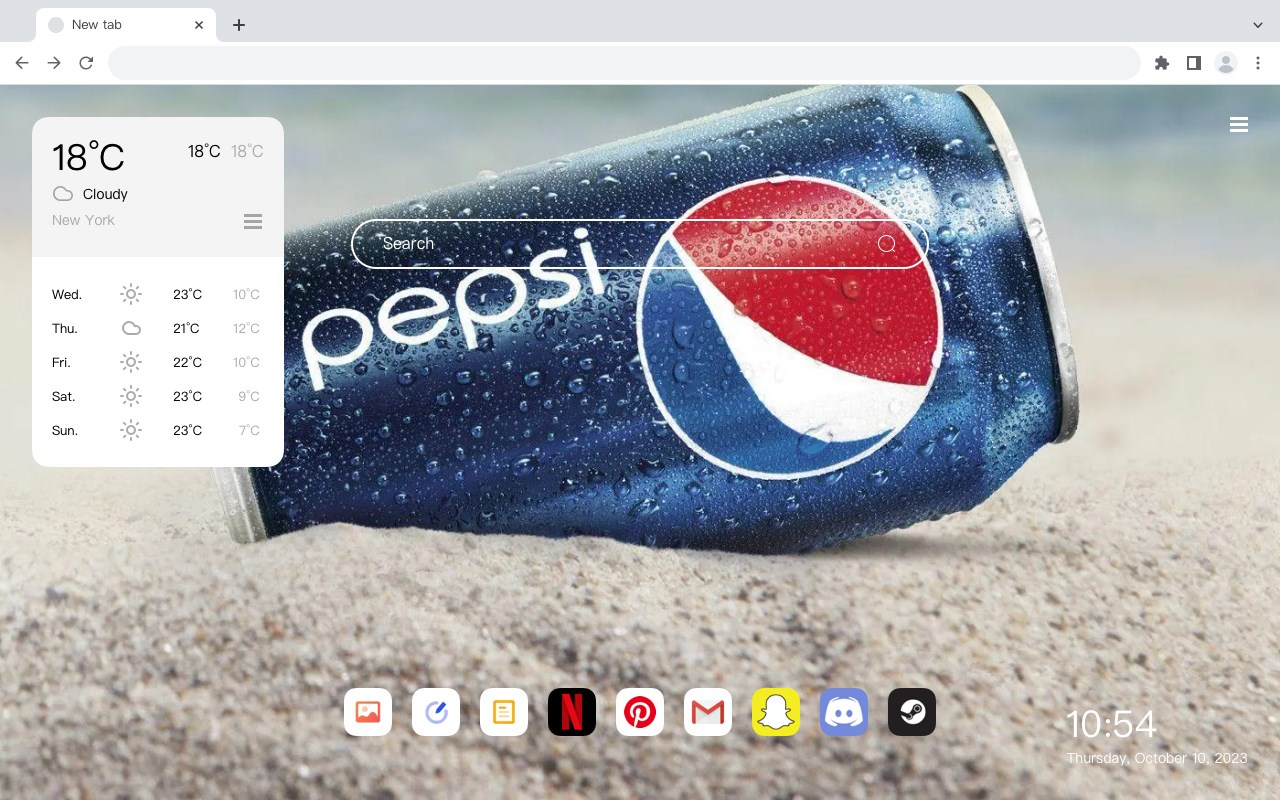Viewport: 1280px width, 800px height.
Task: Open the photo gallery shortcut icon
Action: coord(368,712)
